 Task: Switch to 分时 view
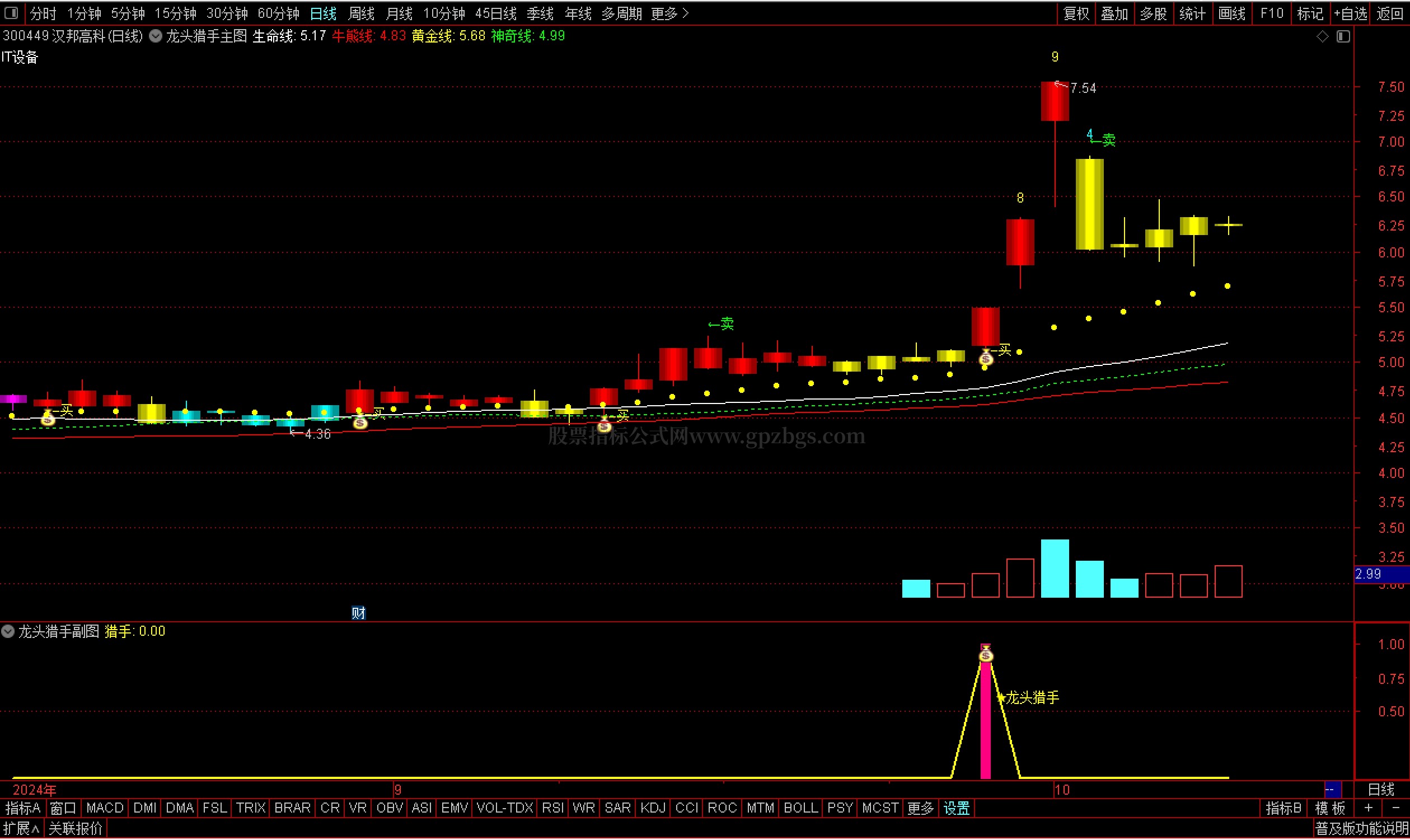(x=43, y=13)
